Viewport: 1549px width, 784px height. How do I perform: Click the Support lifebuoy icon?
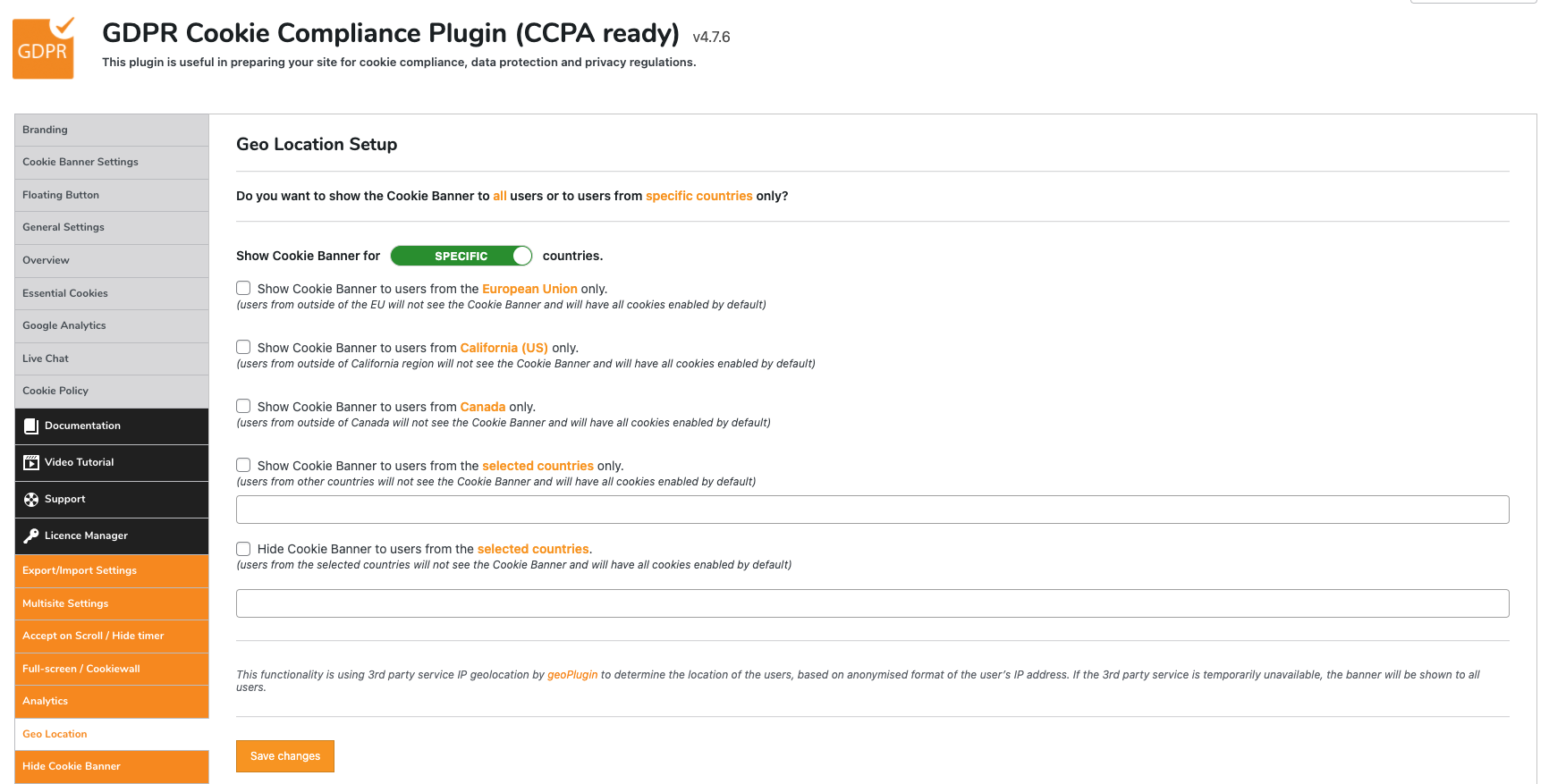[x=31, y=500]
